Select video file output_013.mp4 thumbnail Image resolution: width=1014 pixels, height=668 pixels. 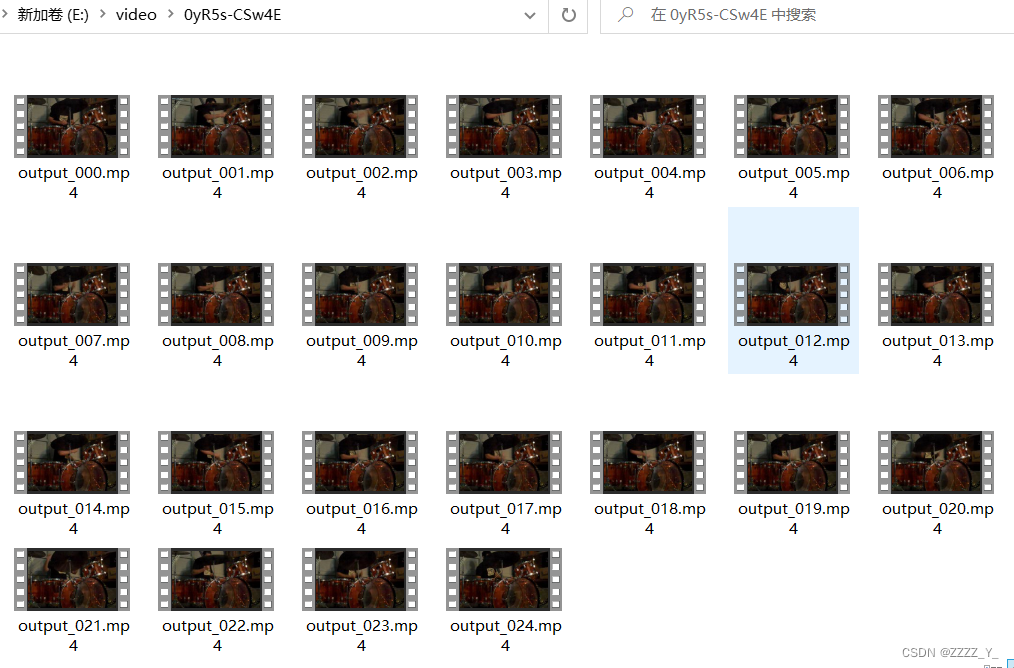tap(936, 294)
